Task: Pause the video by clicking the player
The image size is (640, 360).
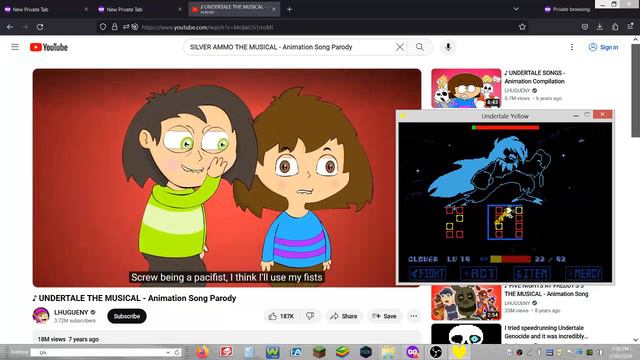Action: coord(227,178)
